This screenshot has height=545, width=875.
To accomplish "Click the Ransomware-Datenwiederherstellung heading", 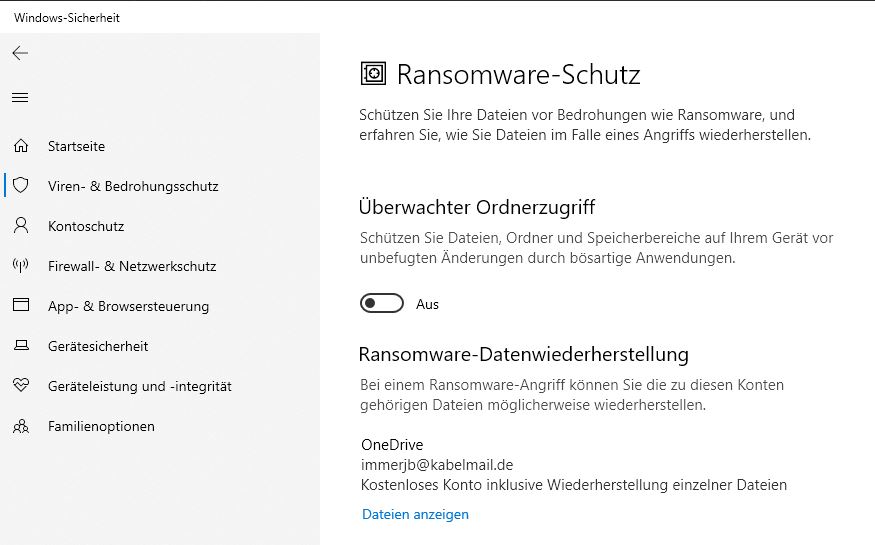I will [523, 354].
